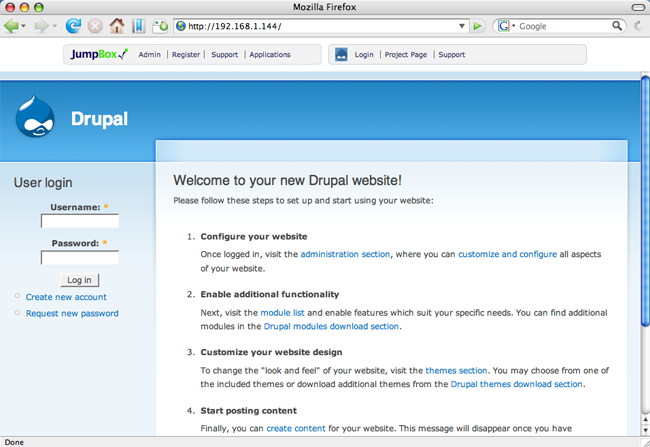Screen dimensions: 650x447
Task: Open the Bookmarks toolbar icon
Action: click(x=138, y=26)
